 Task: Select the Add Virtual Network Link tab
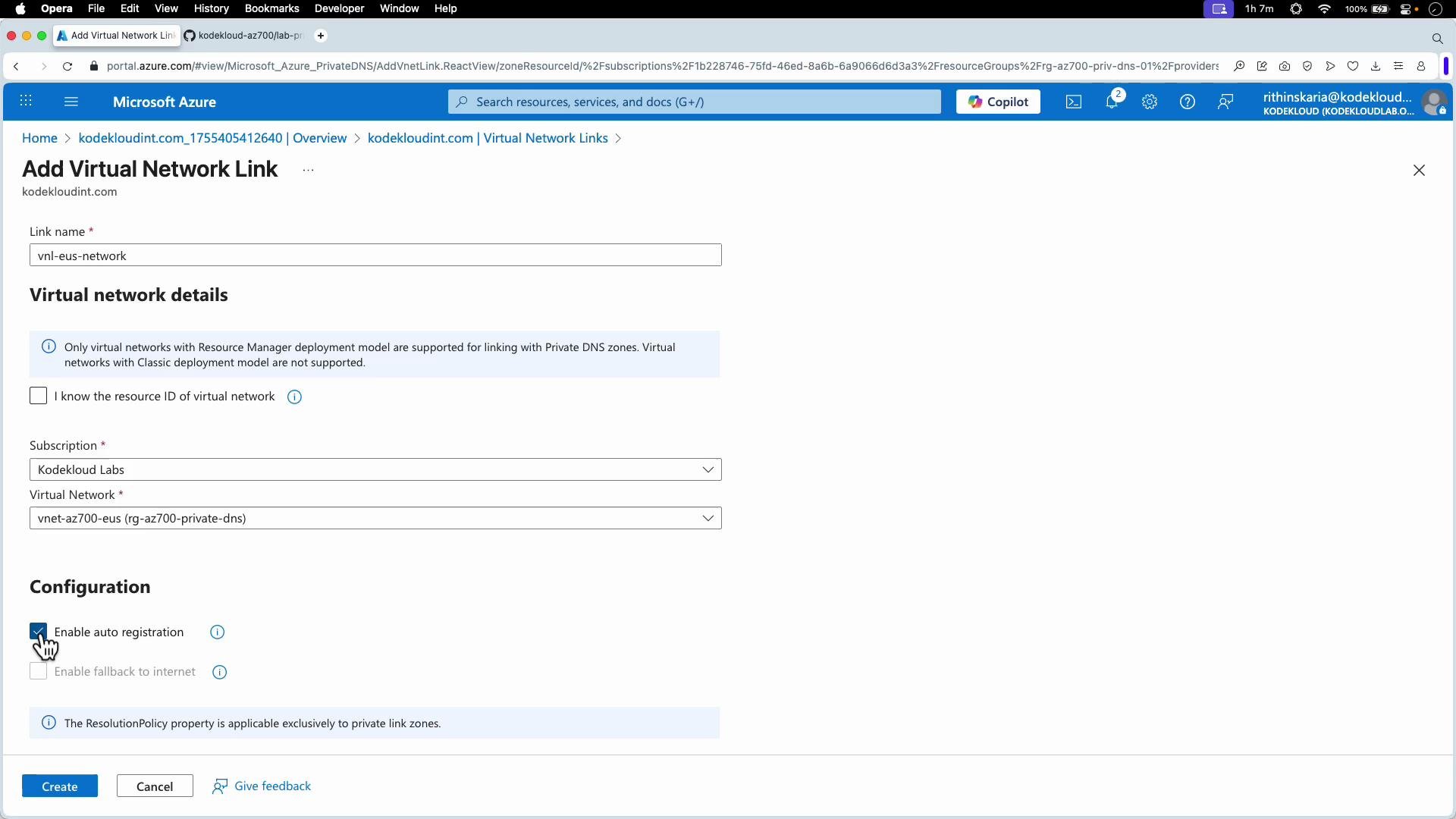117,36
